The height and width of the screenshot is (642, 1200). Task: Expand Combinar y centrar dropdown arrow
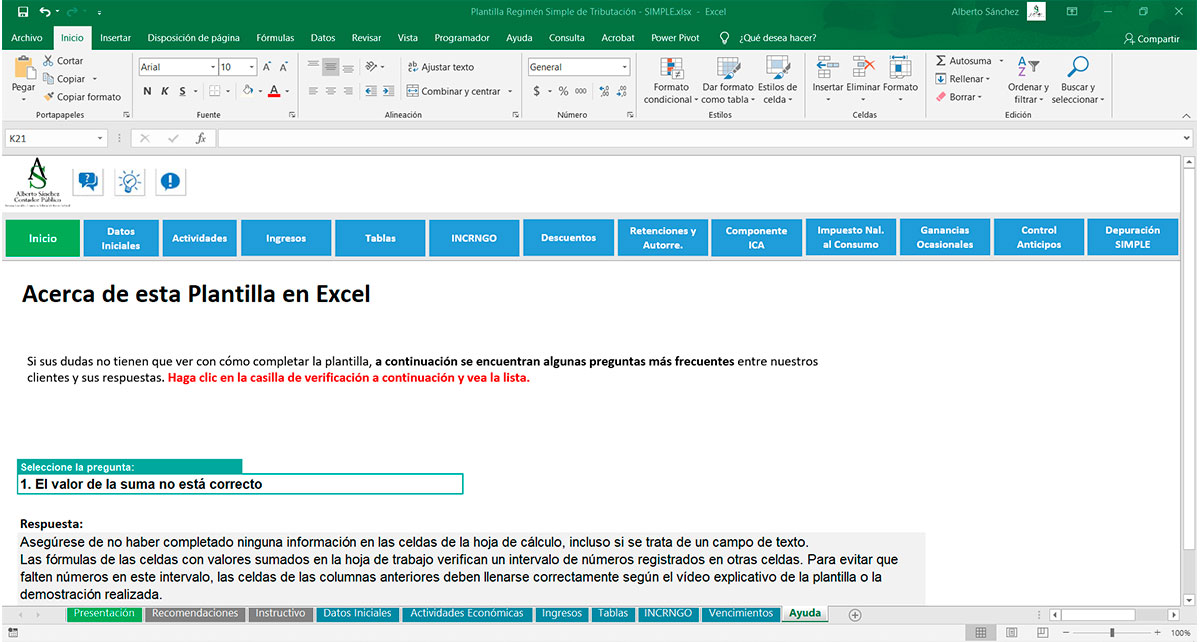[510, 91]
